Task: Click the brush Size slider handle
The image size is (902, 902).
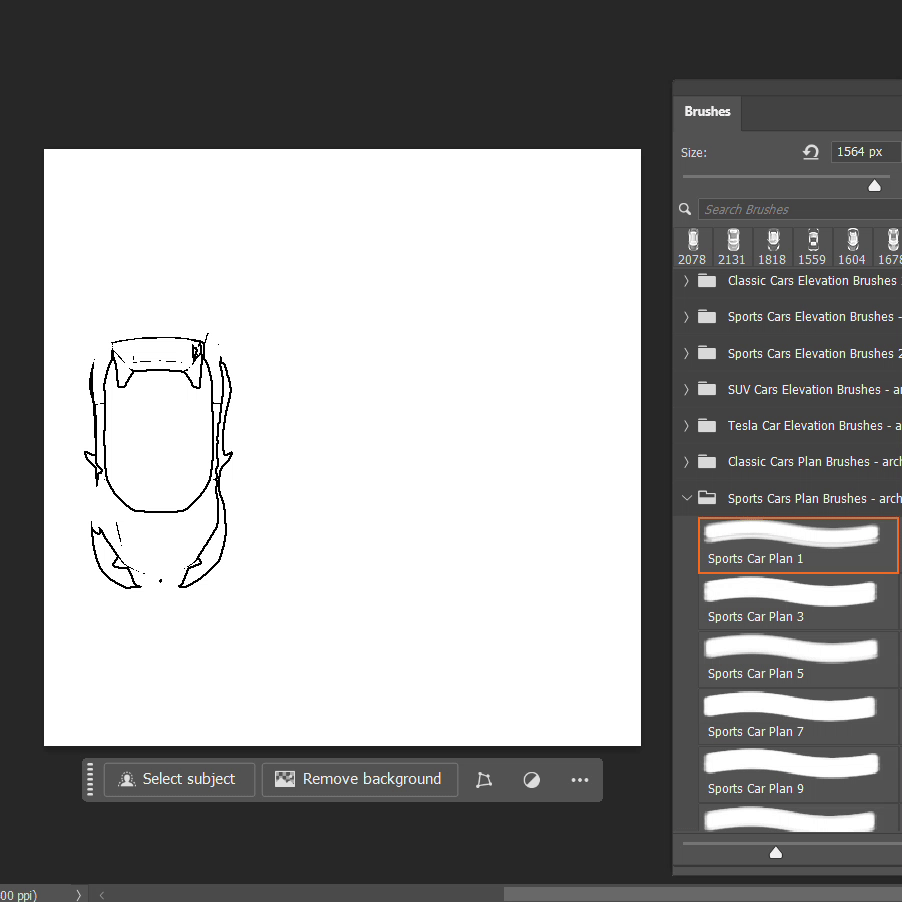Action: 875,185
